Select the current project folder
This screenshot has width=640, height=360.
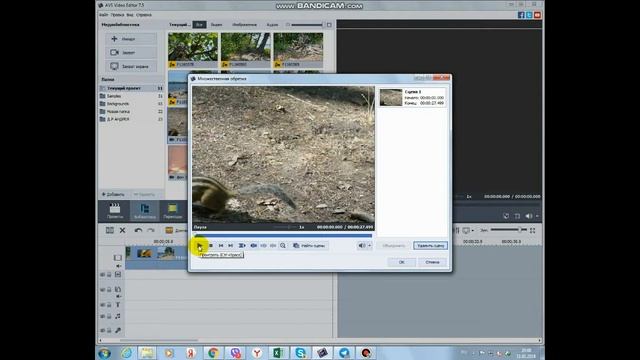131,88
